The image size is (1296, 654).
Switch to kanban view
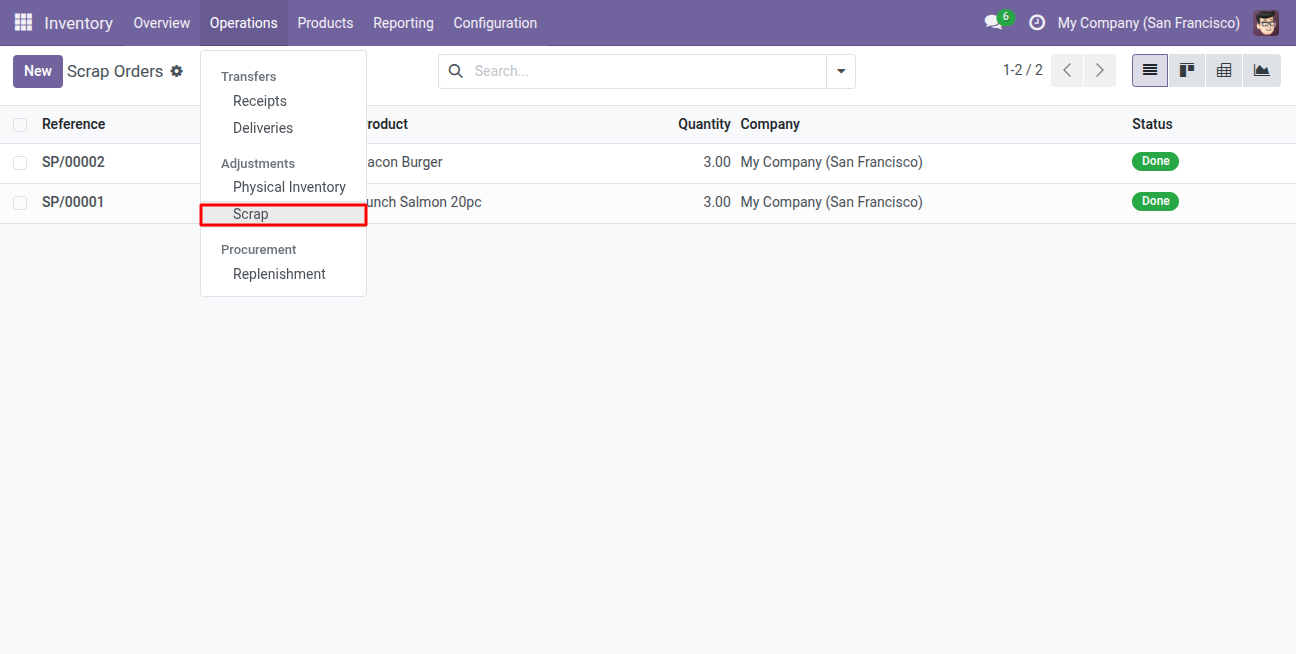(1187, 71)
